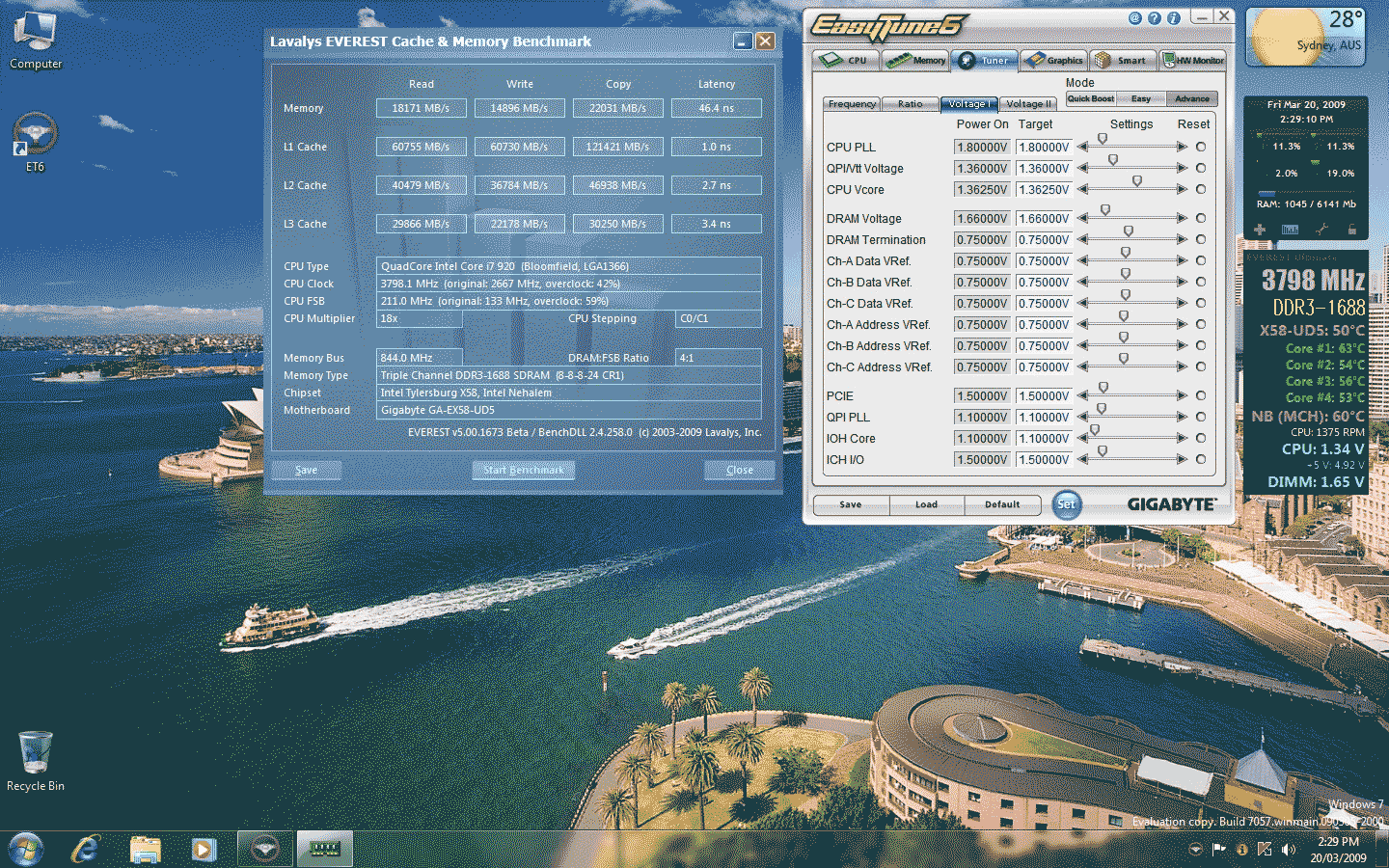Select the QPI/Vtt Voltage reset radio button

coord(1201,168)
